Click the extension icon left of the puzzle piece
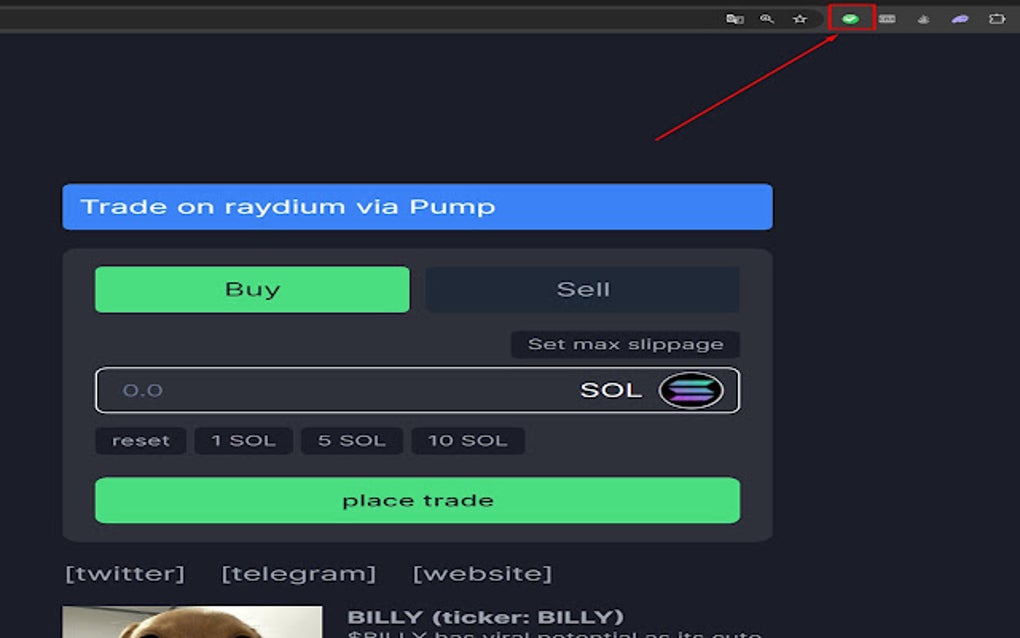Screen dimensions: 1020x638 (x=960, y=18)
